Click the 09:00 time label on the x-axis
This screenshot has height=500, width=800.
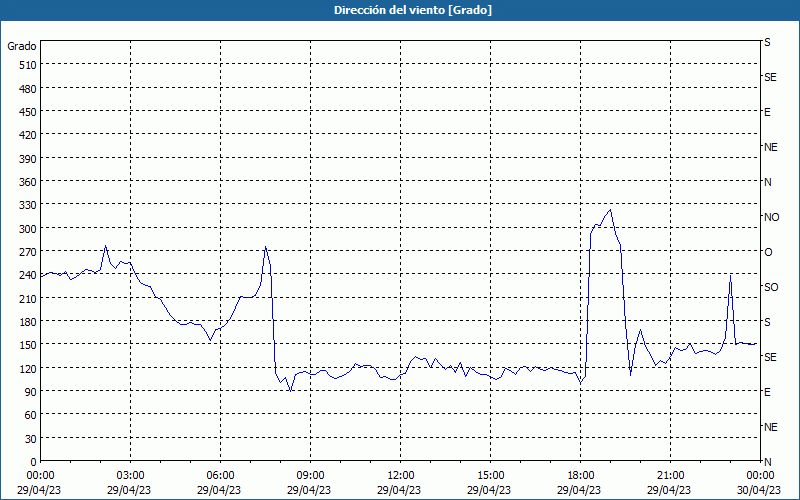[310, 476]
